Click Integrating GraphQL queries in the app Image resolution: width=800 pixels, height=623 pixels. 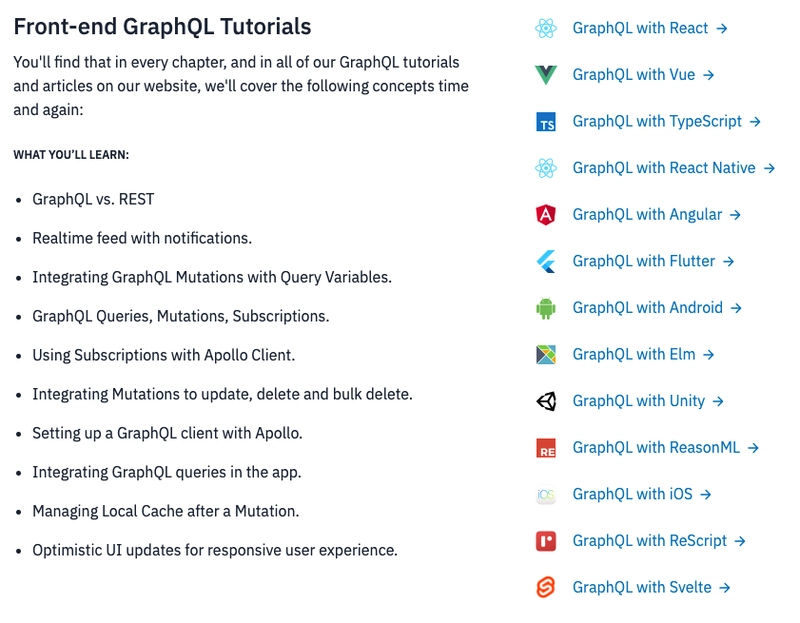(x=167, y=472)
